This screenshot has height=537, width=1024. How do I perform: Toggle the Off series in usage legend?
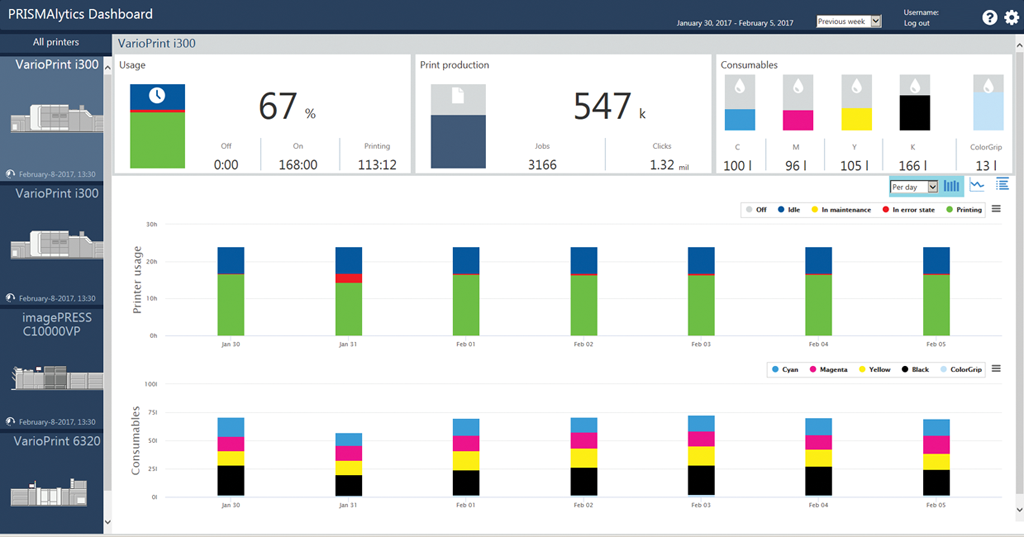pyautogui.click(x=756, y=210)
